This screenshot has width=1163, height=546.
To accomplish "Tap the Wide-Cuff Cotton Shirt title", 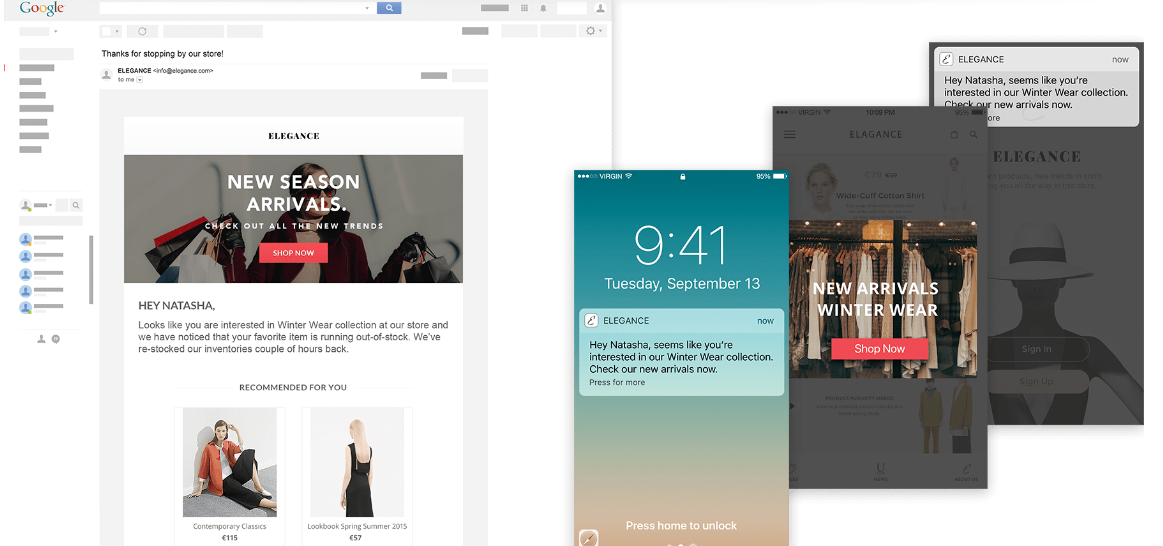I will click(880, 196).
